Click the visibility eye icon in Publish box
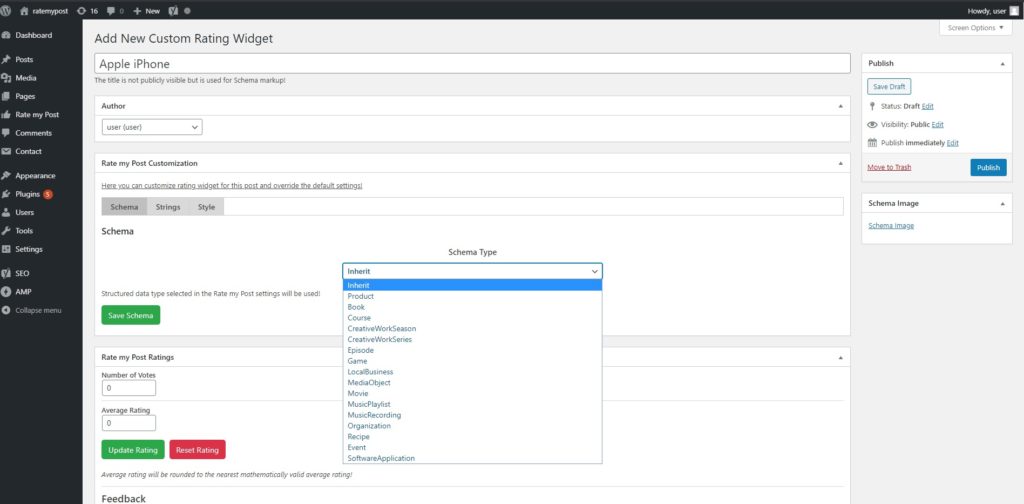The height and width of the screenshot is (504, 1024). pyautogui.click(x=872, y=124)
